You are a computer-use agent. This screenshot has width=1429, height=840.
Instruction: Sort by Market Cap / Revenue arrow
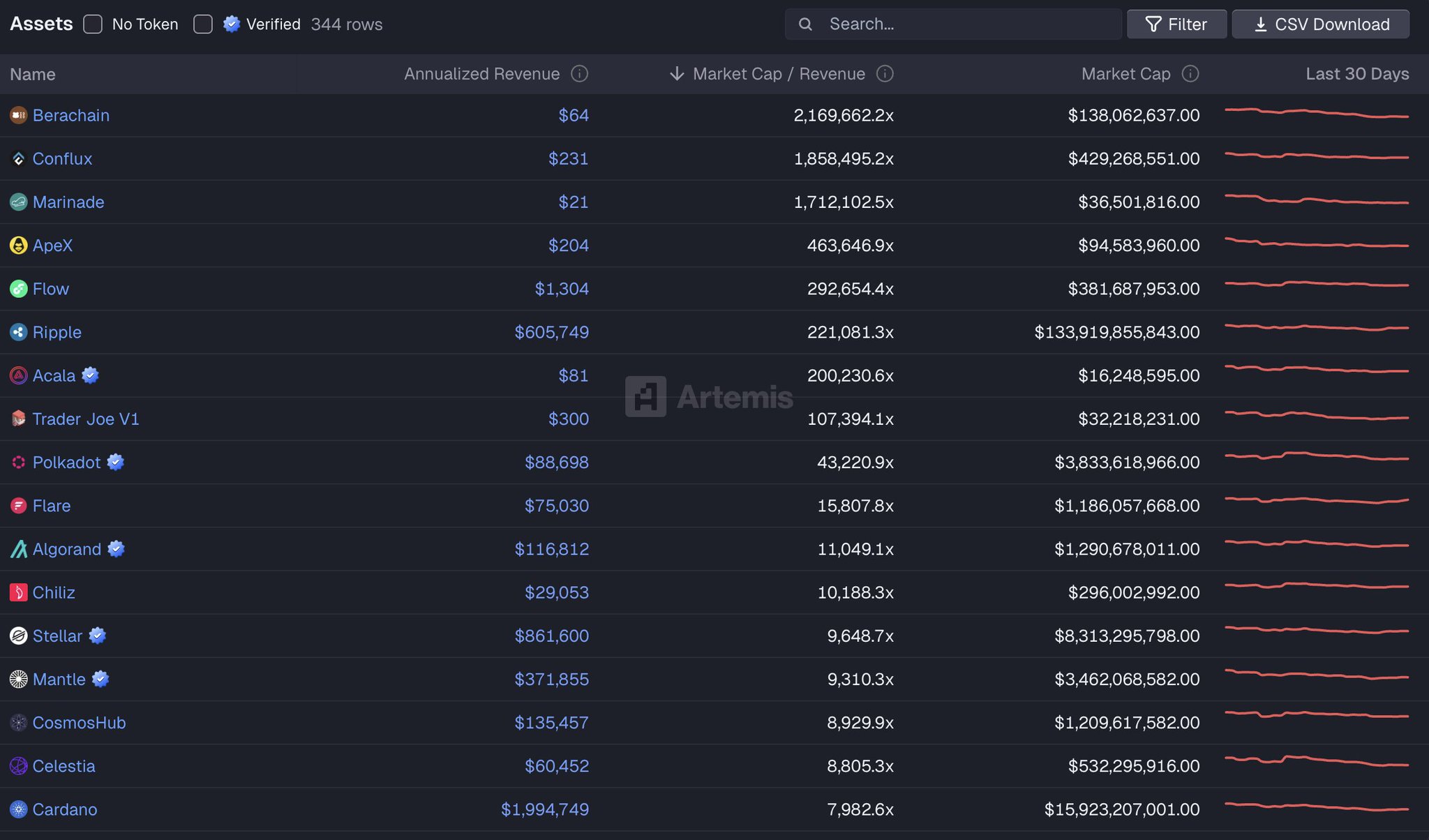676,74
